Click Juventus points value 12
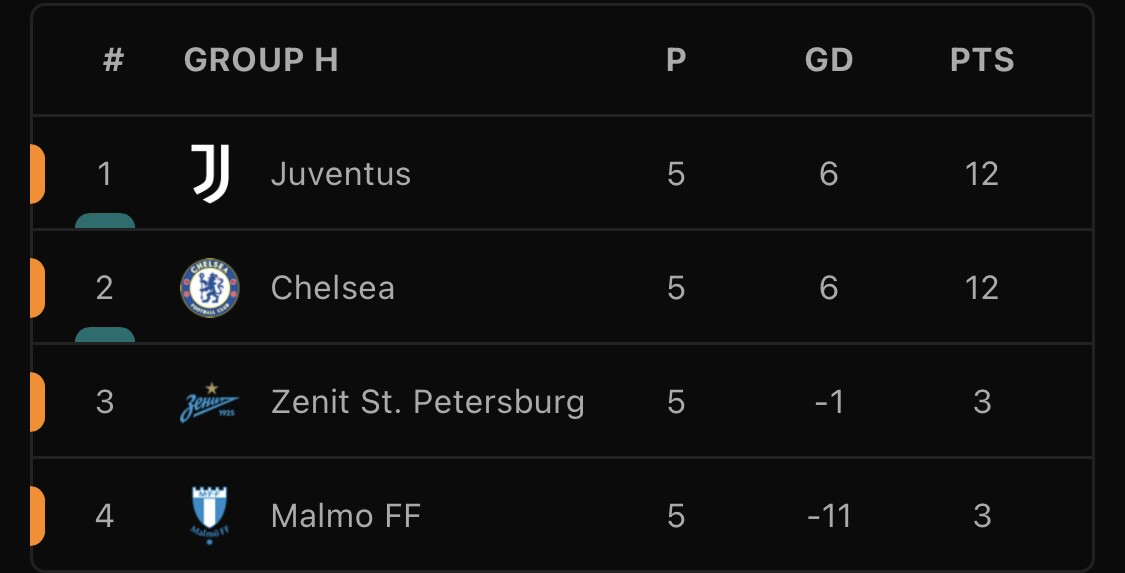 click(982, 174)
